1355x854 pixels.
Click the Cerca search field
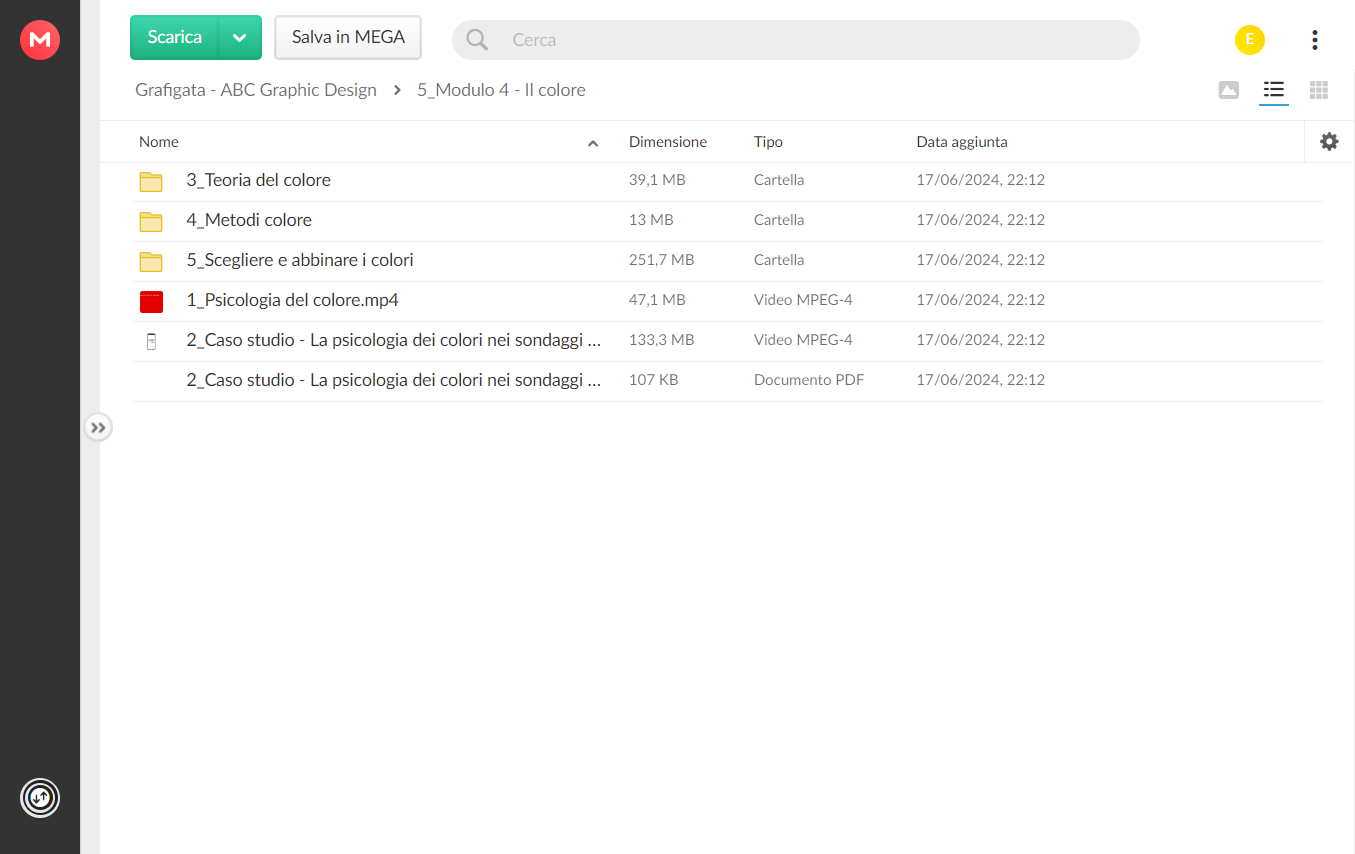coord(796,40)
